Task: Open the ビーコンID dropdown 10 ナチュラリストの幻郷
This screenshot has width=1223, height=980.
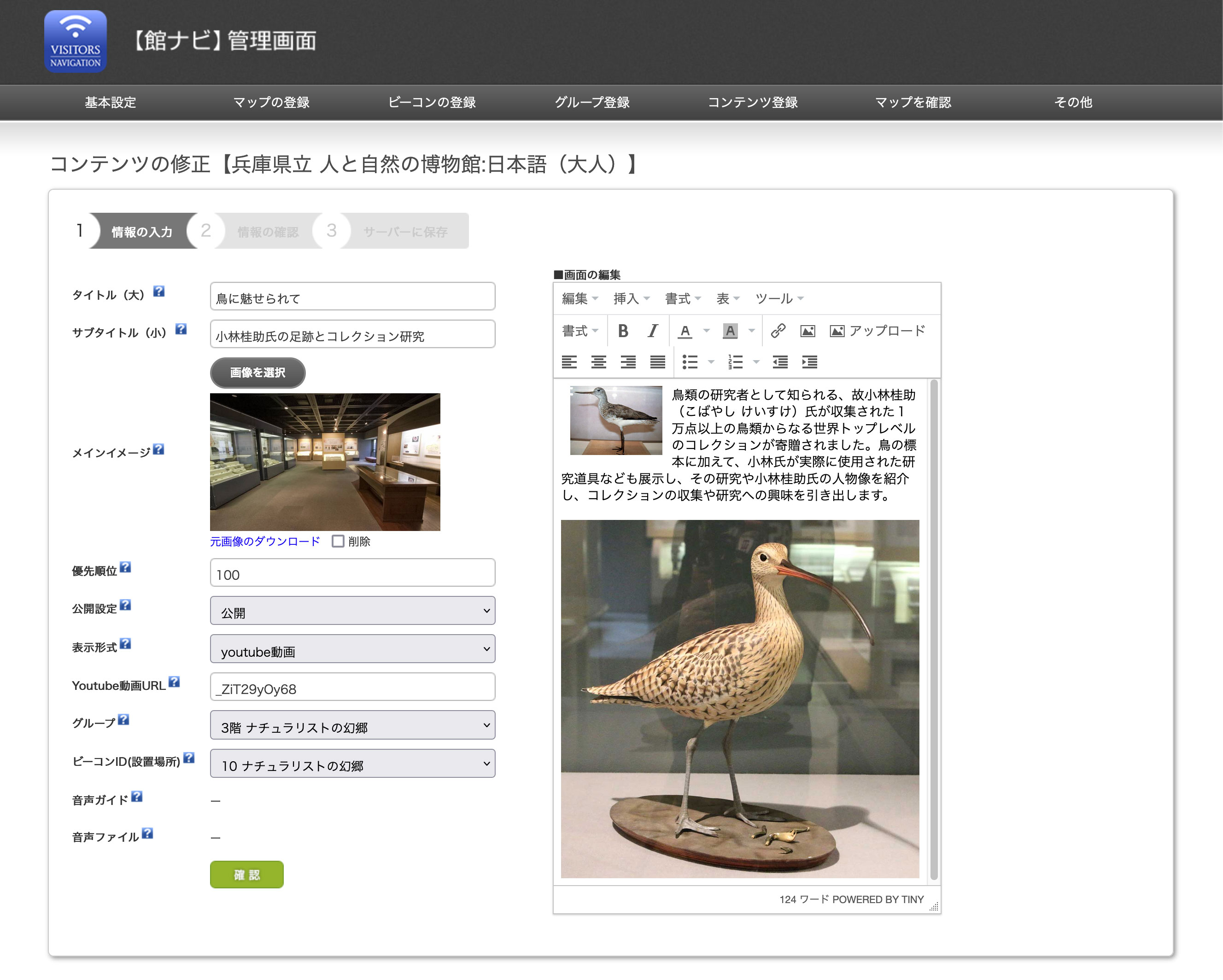Action: 352,764
